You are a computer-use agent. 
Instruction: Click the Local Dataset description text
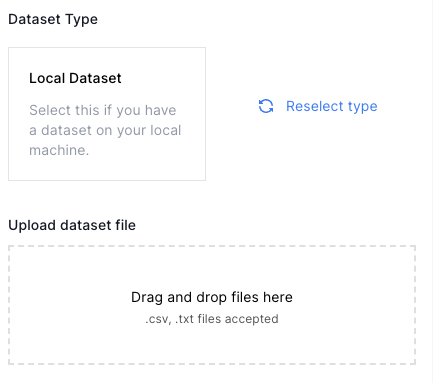coord(105,130)
